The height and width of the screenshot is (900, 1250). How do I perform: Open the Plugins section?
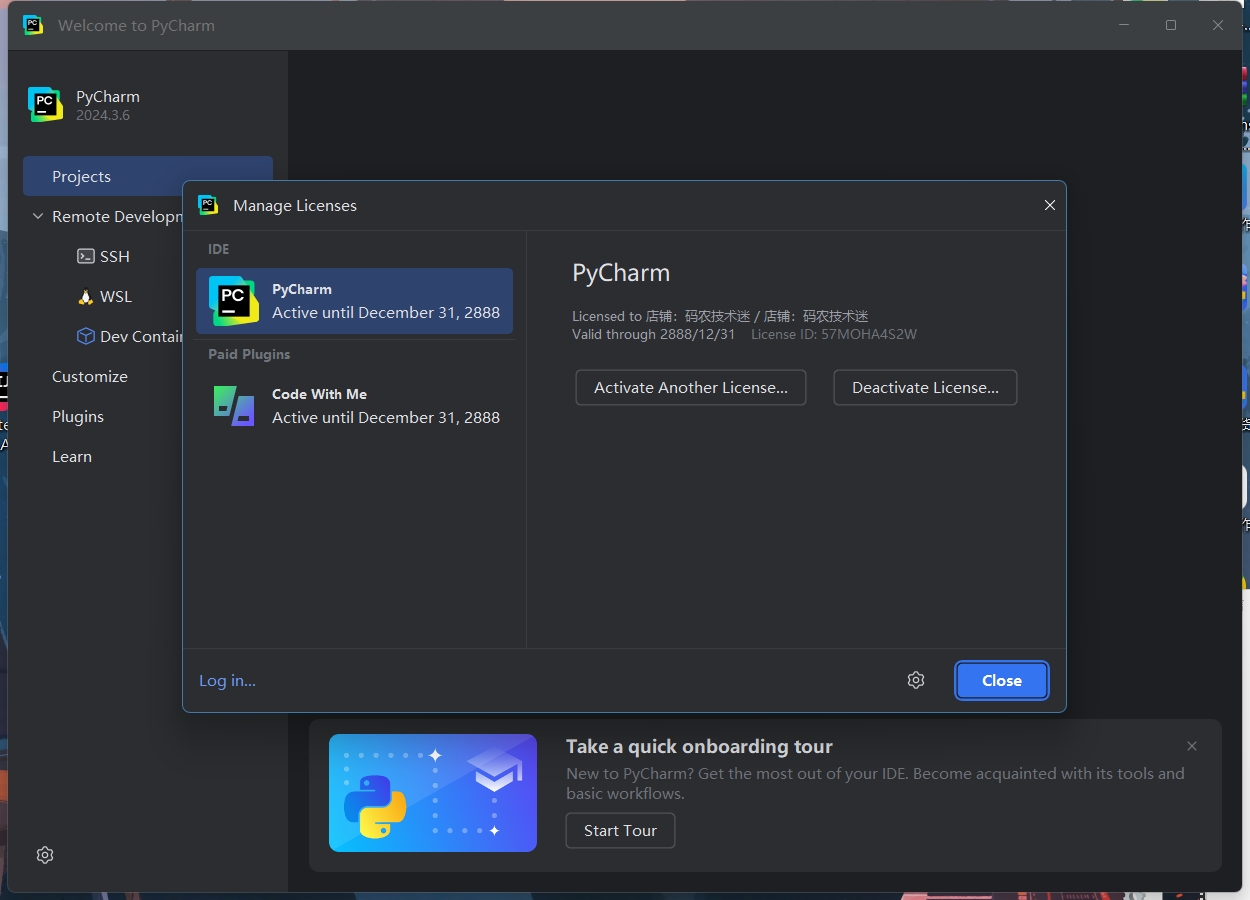[x=78, y=416]
